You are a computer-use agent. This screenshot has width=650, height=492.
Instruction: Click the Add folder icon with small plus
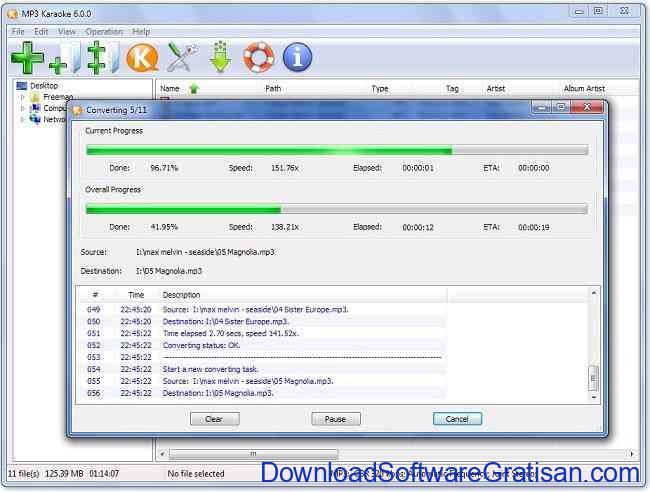pos(65,58)
